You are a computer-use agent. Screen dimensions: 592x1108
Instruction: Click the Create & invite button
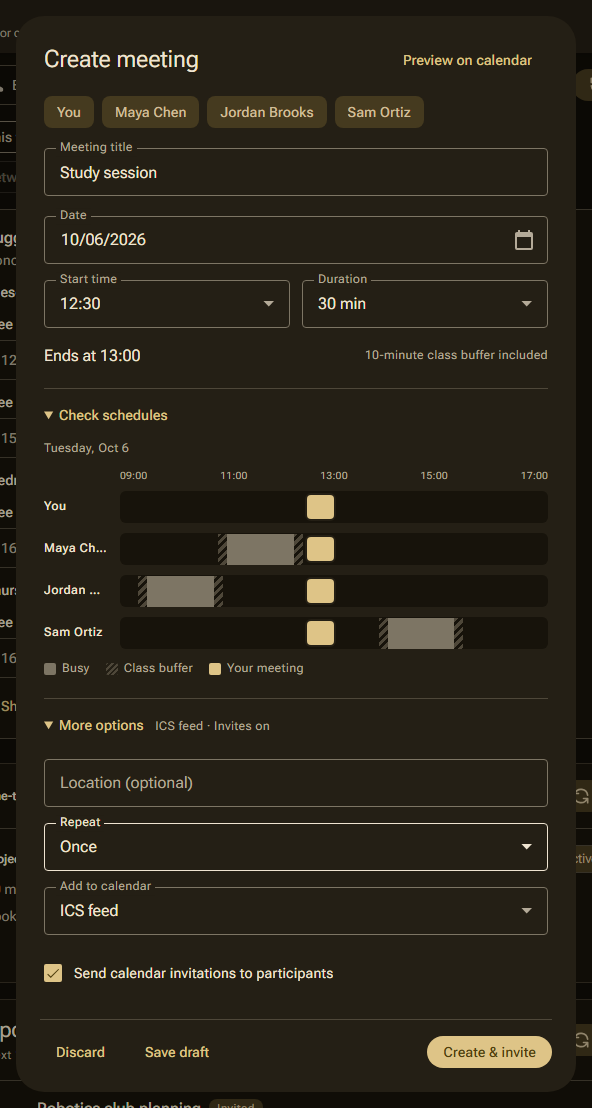(490, 1052)
